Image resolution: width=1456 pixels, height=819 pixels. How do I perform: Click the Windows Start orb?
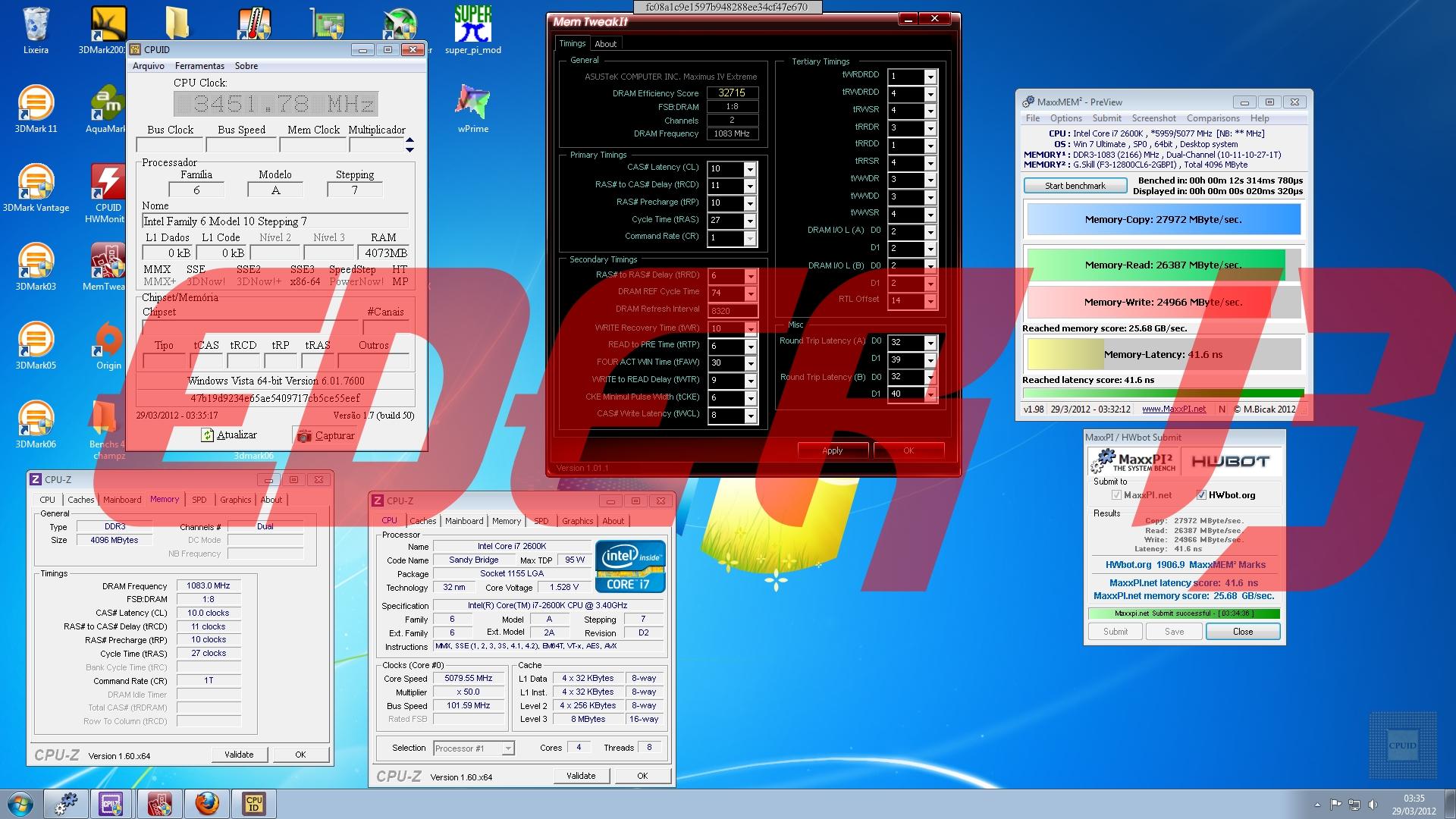coord(20,804)
